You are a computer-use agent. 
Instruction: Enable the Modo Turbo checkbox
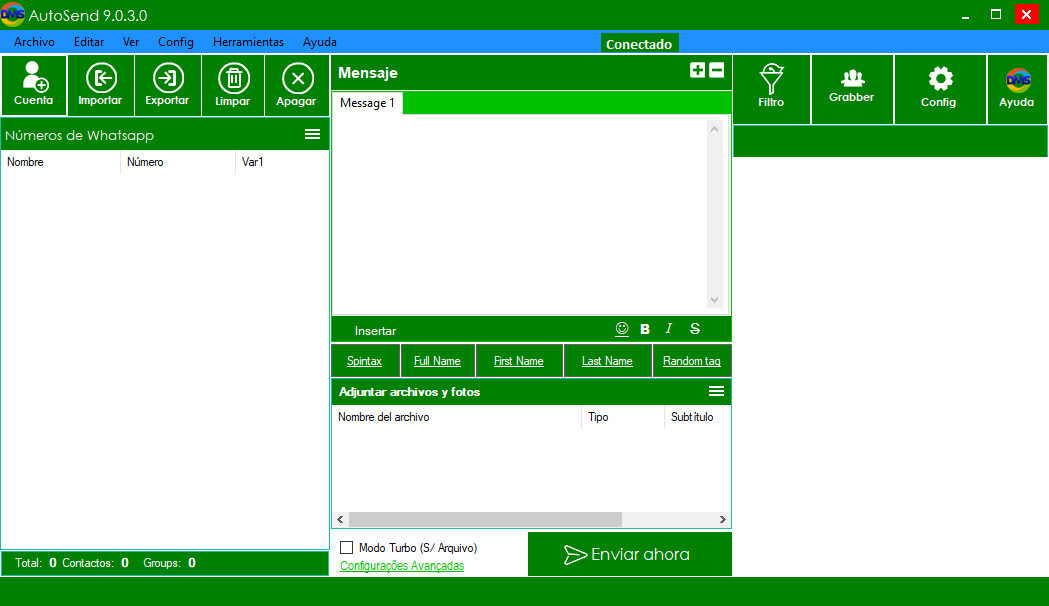pyautogui.click(x=347, y=548)
